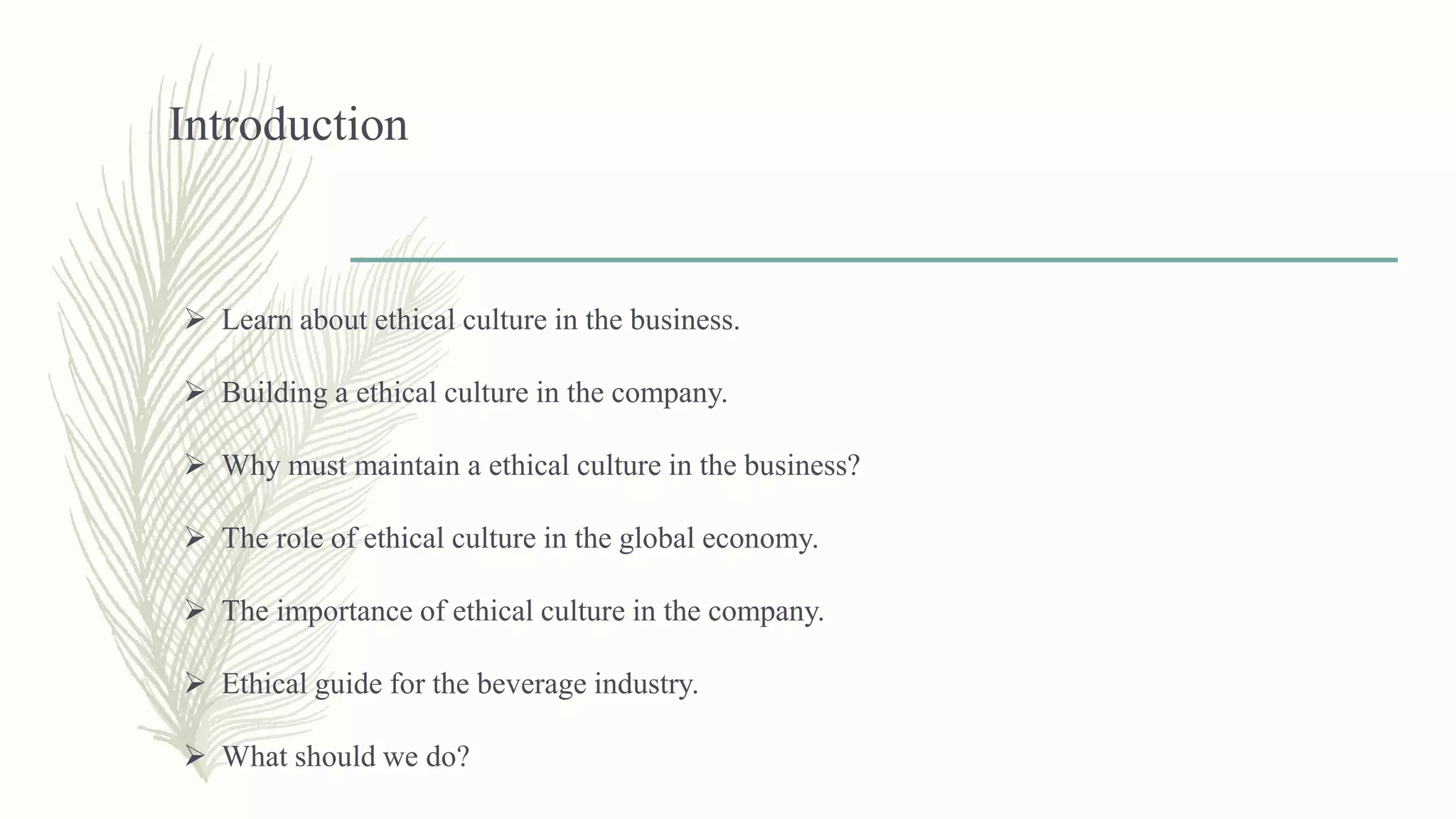Click the arrow bullet before 'Learn about ethical culture'

195,319
